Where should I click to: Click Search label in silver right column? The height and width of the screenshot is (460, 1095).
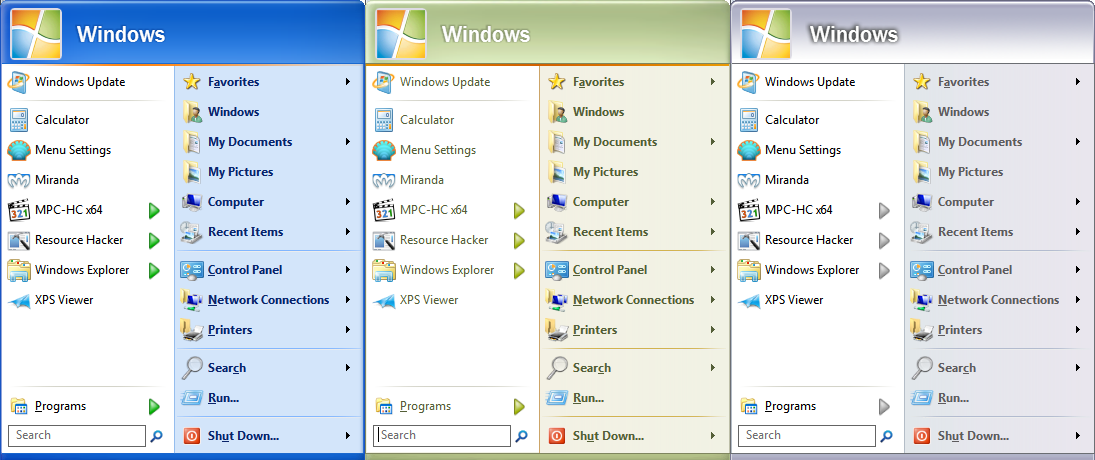(x=957, y=368)
